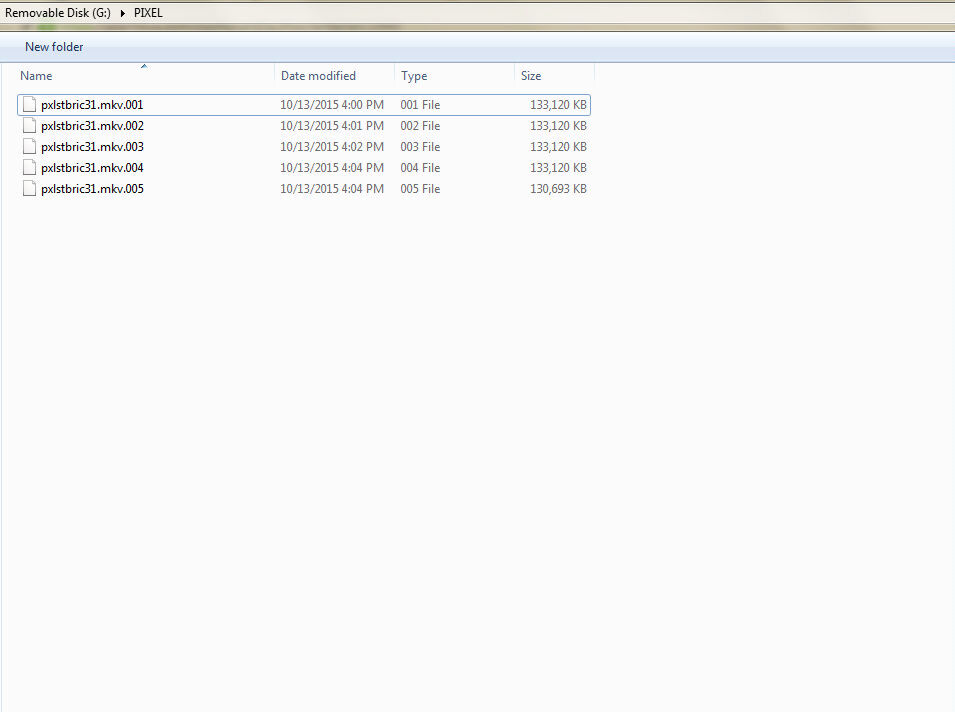Select file name pxlstbric31.mkv.004
This screenshot has height=712, width=955.
[93, 168]
